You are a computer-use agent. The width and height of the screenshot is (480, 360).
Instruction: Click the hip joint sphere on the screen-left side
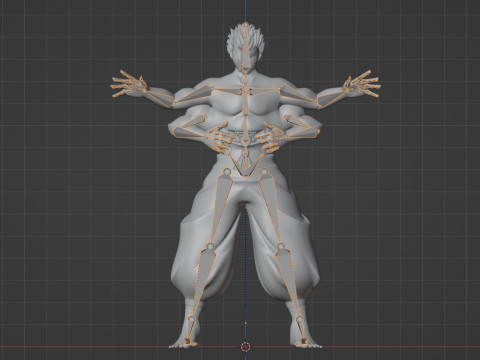227,172
